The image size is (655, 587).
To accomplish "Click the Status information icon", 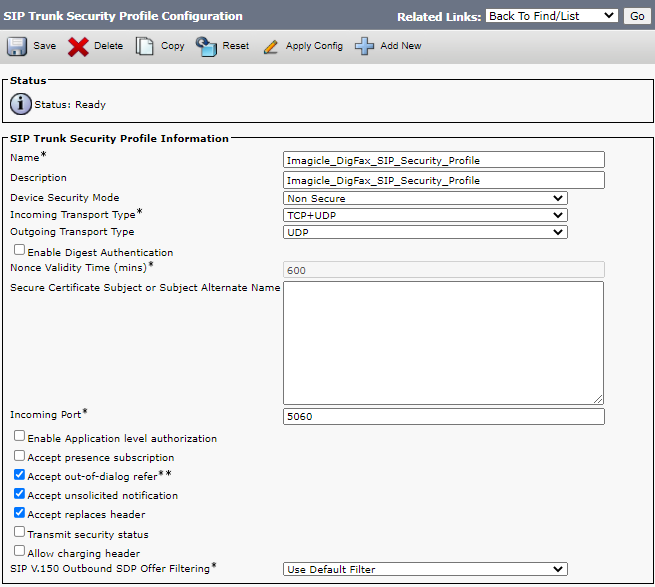I will (x=20, y=104).
